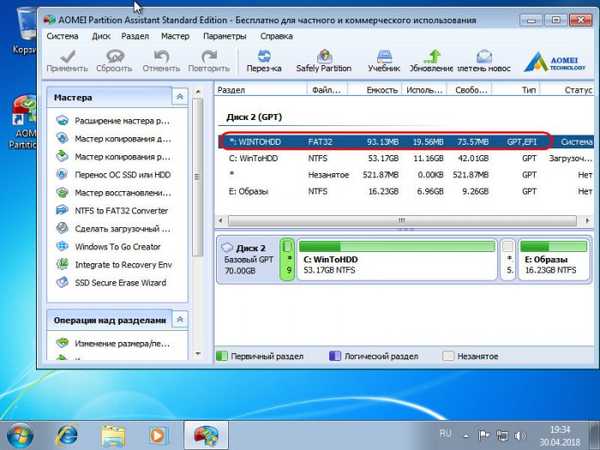Open Integrate to Recovery Env wizard
Screen dimensions: 600x450
122,265
